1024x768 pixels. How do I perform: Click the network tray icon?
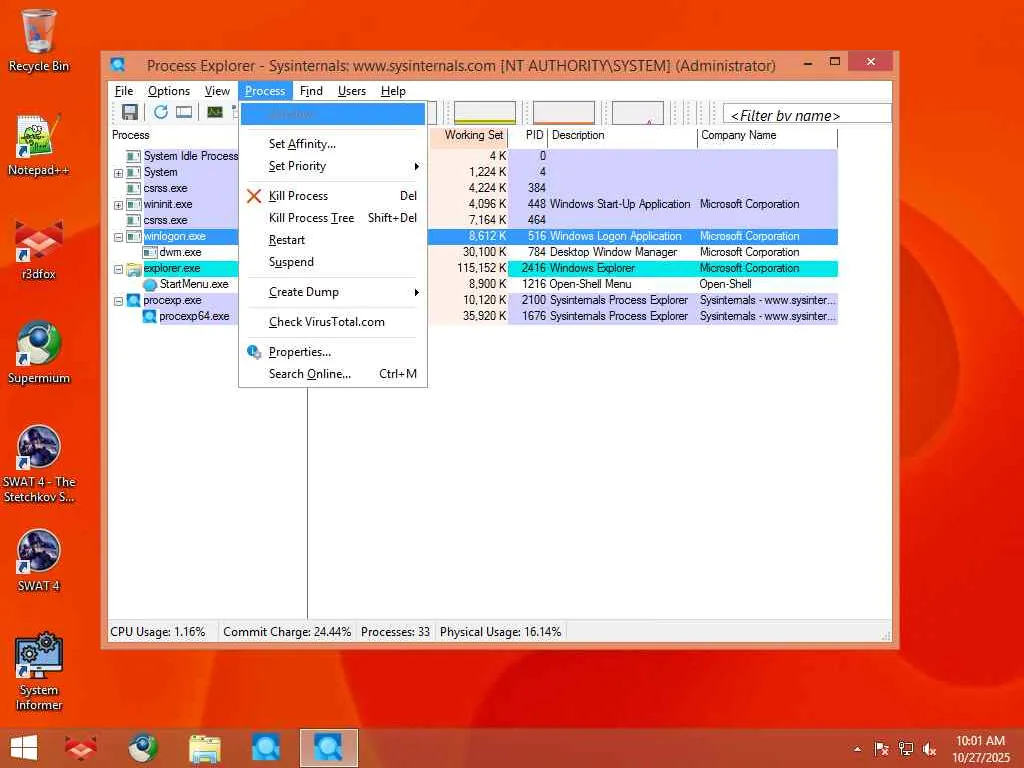906,748
